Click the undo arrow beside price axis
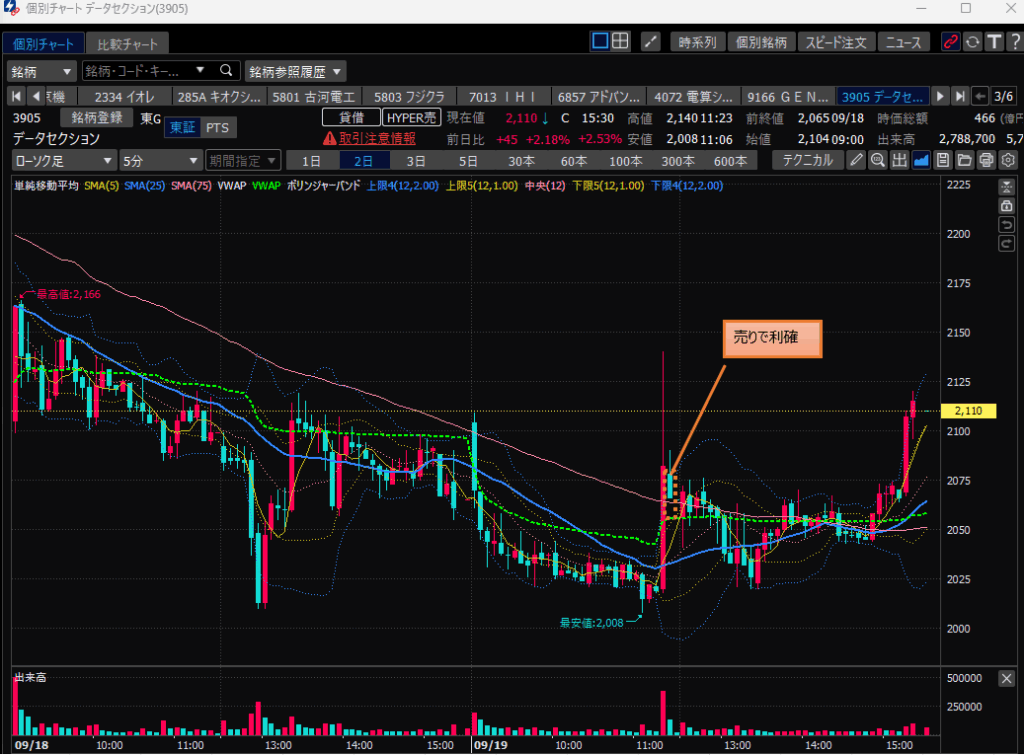Image resolution: width=1024 pixels, height=755 pixels. 1006,224
